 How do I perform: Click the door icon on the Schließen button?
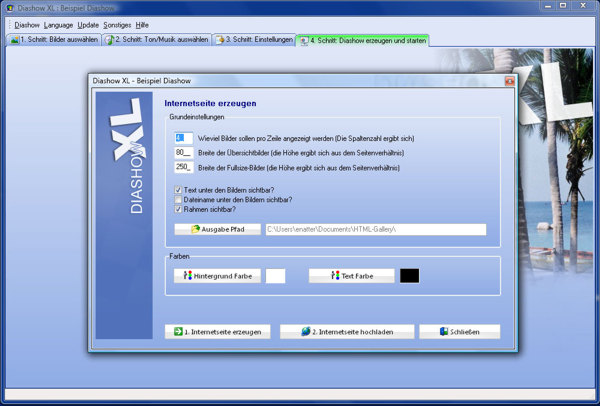point(444,331)
